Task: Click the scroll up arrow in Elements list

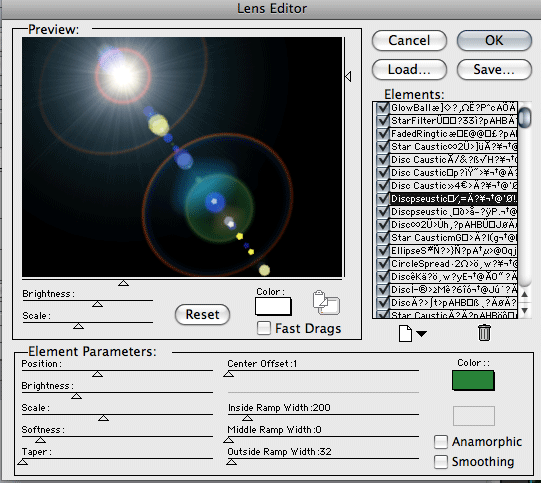Action: 524,294
